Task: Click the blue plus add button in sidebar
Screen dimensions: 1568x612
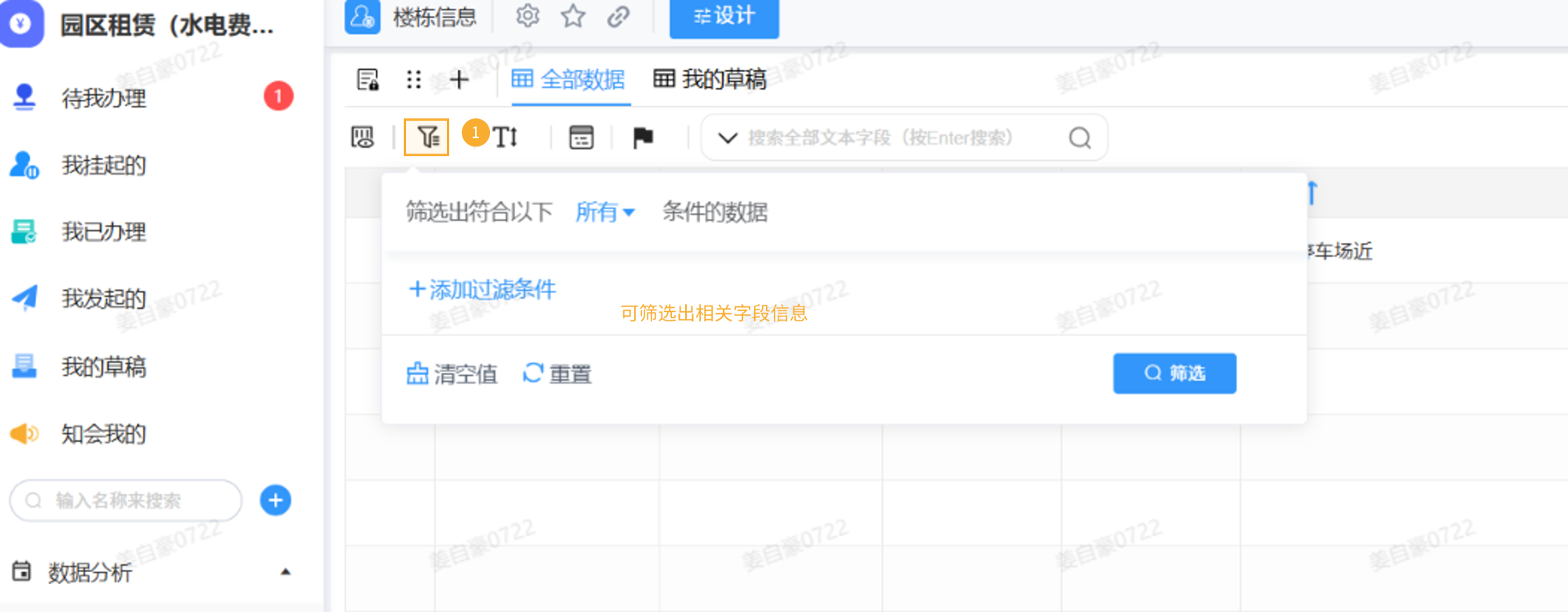Action: pos(275,501)
